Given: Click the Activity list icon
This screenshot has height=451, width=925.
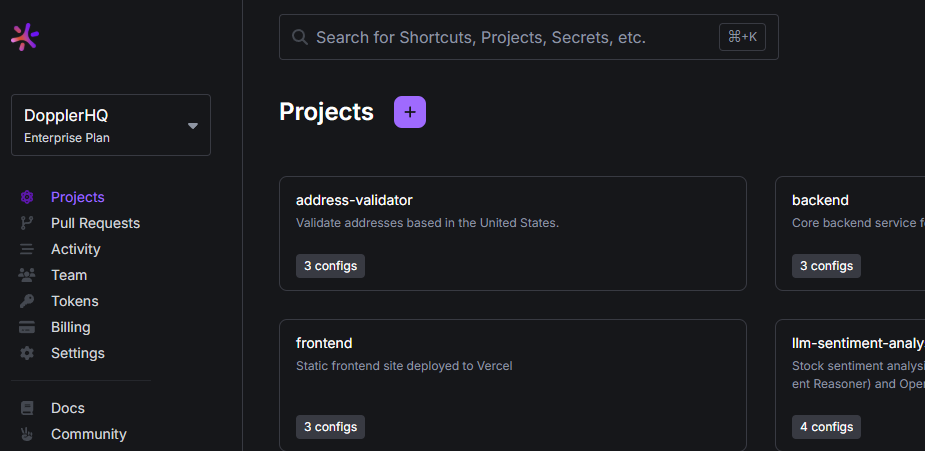Looking at the screenshot, I should (27, 249).
